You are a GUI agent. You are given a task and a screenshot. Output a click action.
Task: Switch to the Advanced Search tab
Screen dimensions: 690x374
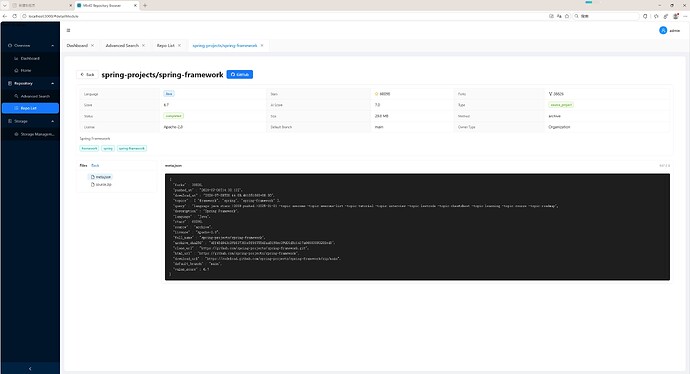[122, 45]
